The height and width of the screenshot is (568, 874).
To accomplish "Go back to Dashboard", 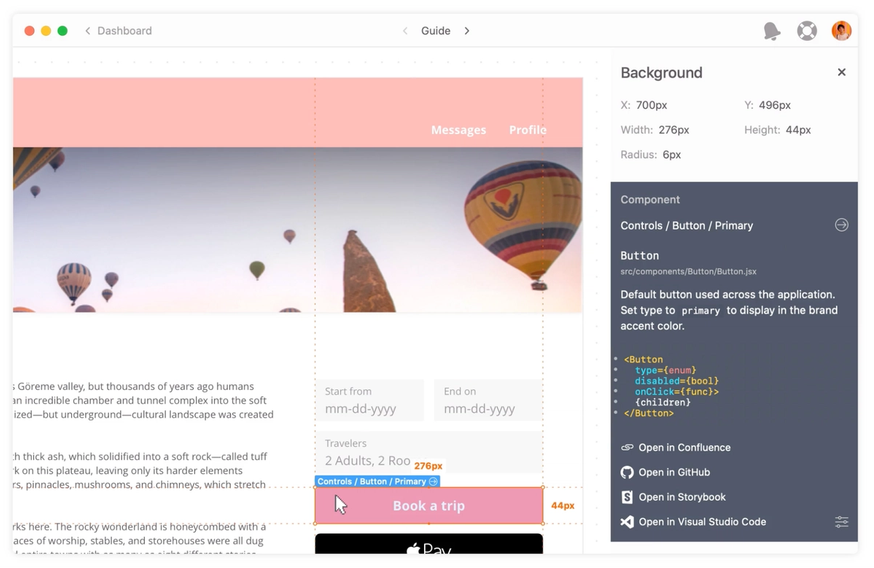I will coord(118,31).
